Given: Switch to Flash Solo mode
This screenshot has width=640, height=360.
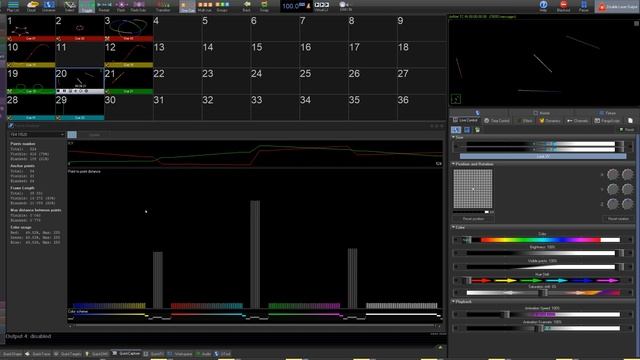Looking at the screenshot, I should (138, 6).
